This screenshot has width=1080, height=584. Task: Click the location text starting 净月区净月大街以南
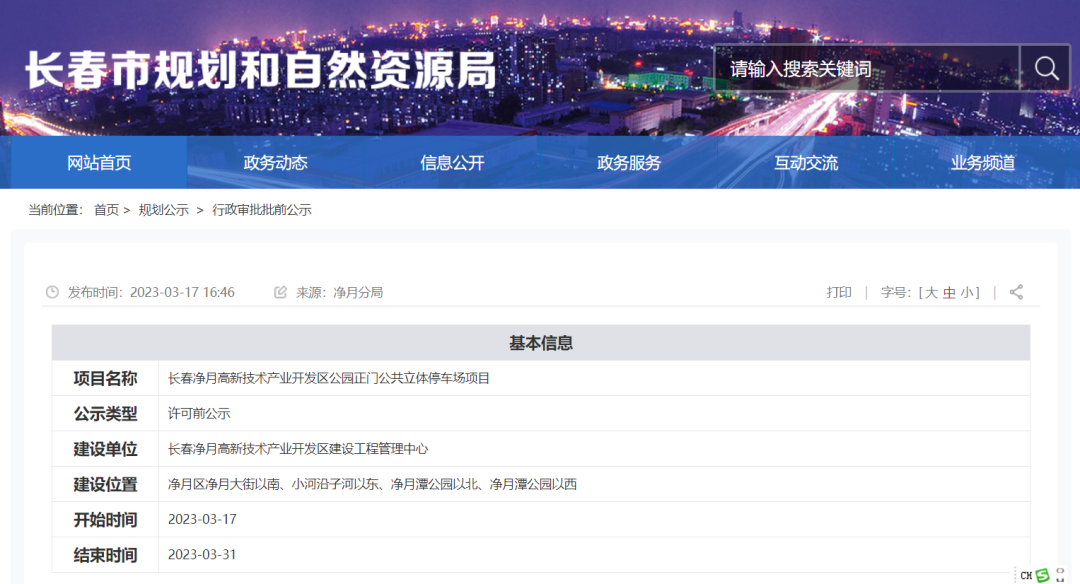click(372, 484)
